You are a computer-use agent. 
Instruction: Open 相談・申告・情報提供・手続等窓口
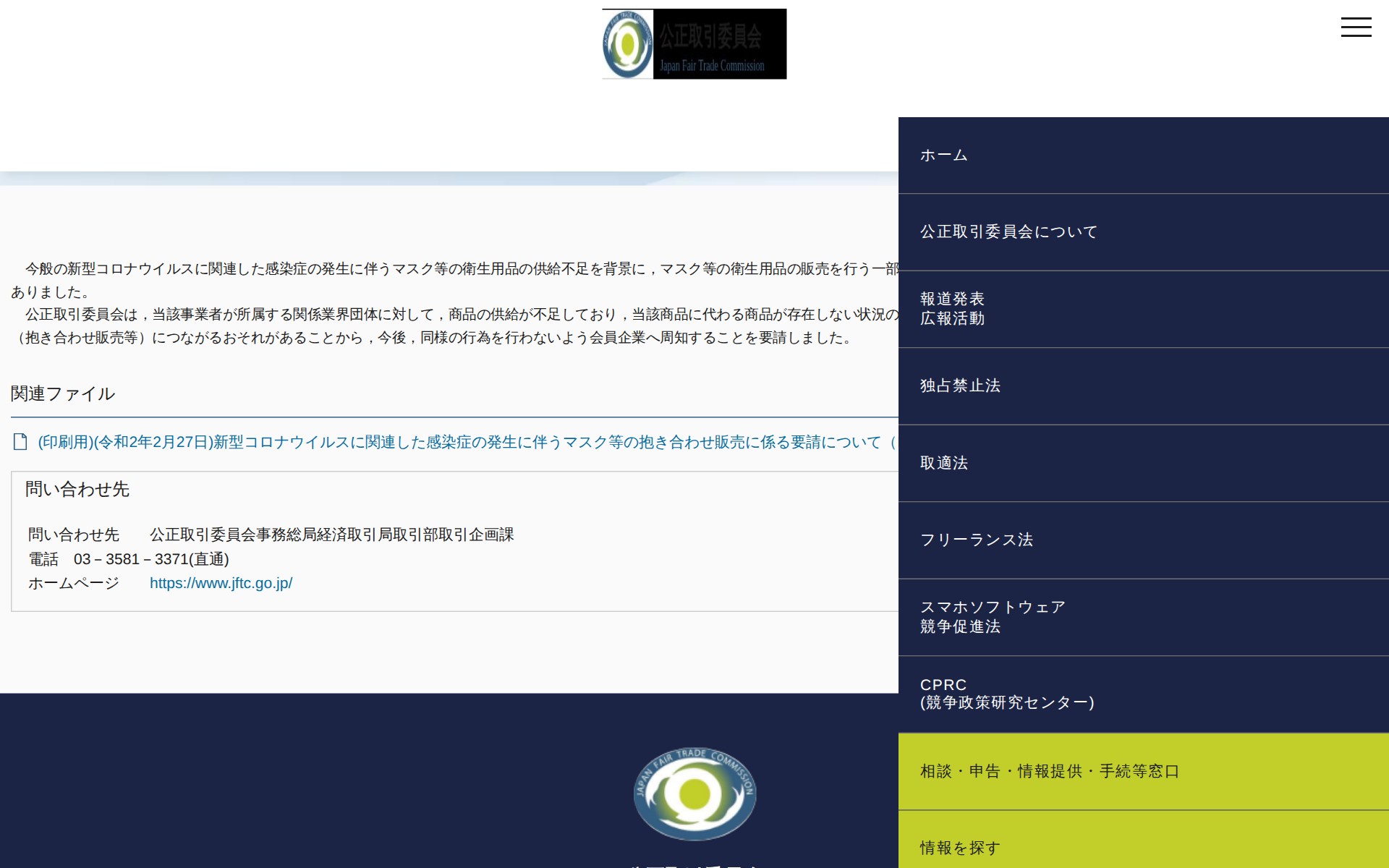(1048, 771)
